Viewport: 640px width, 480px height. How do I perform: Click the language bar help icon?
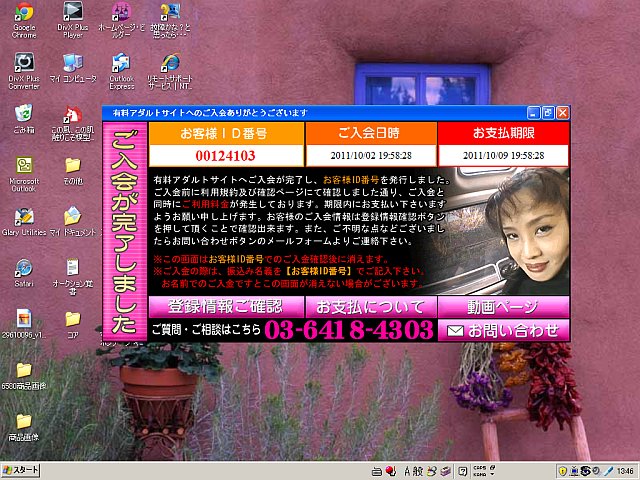click(462, 471)
